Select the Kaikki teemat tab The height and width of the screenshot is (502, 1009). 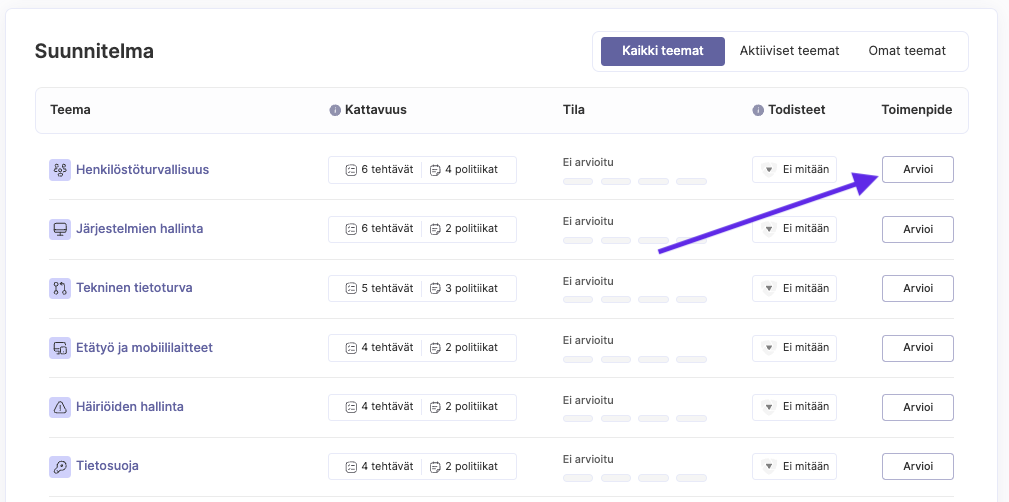point(663,51)
